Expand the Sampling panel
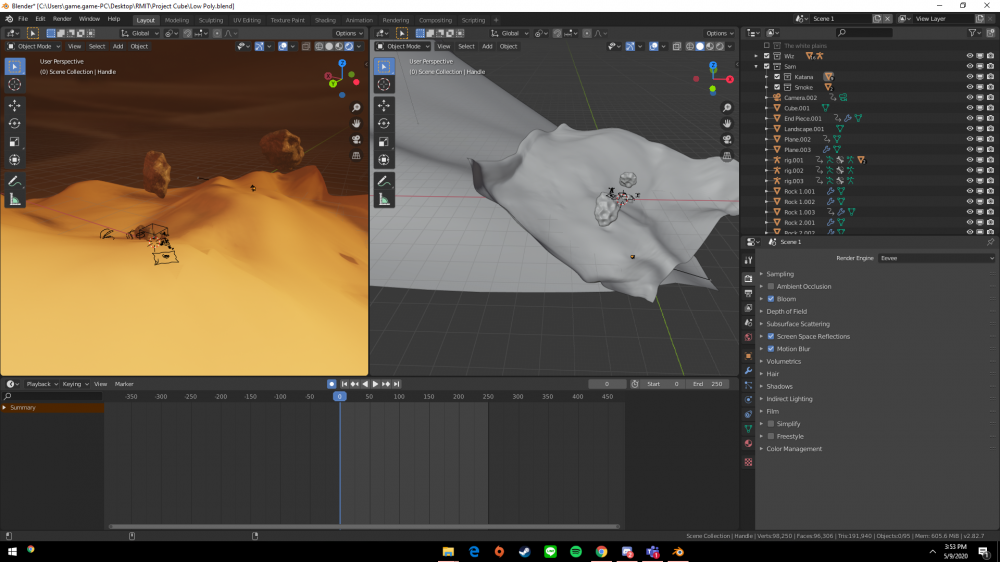 pyautogui.click(x=780, y=274)
